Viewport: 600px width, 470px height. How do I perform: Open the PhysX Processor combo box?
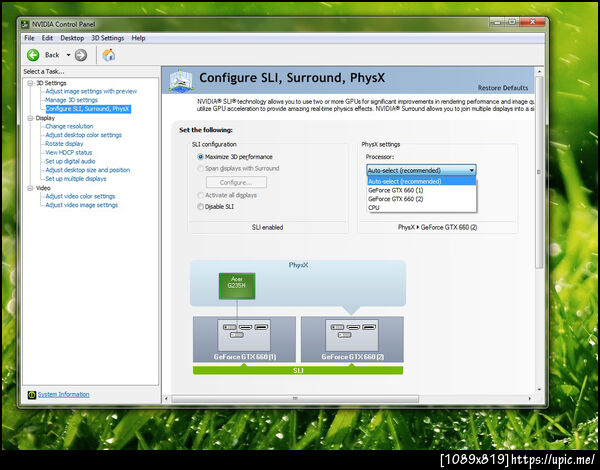click(421, 170)
